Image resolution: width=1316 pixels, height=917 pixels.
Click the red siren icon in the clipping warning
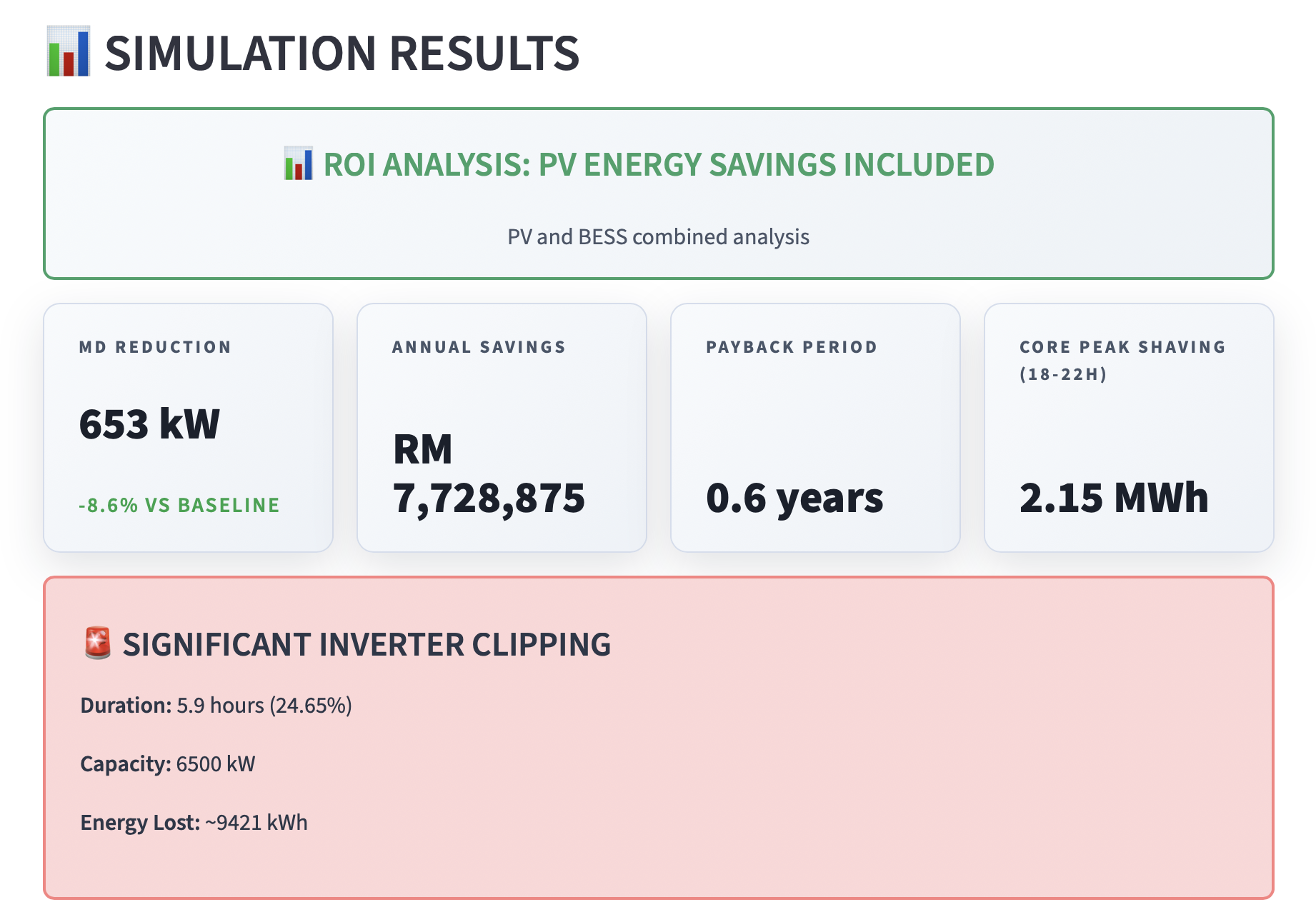click(98, 643)
